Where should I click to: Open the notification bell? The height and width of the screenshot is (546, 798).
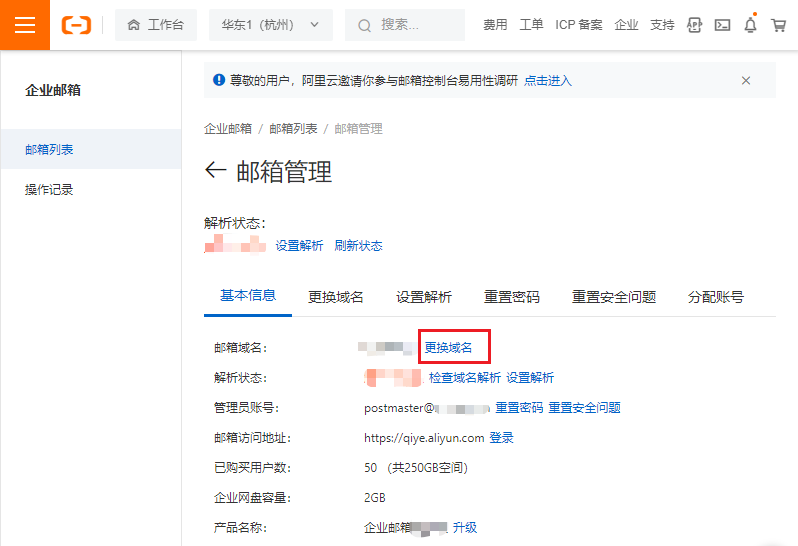[x=750, y=25]
